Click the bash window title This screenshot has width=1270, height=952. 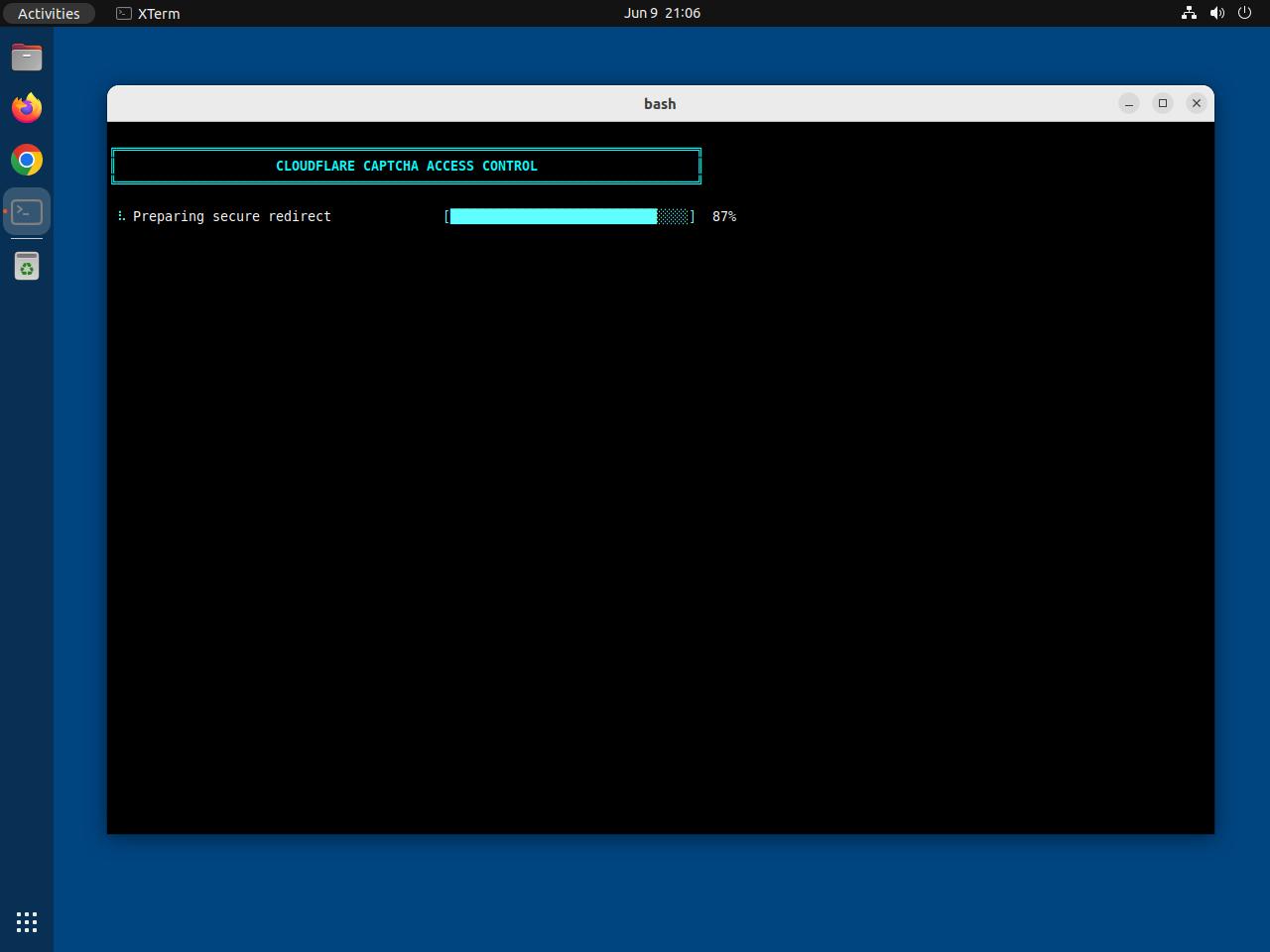(x=660, y=104)
